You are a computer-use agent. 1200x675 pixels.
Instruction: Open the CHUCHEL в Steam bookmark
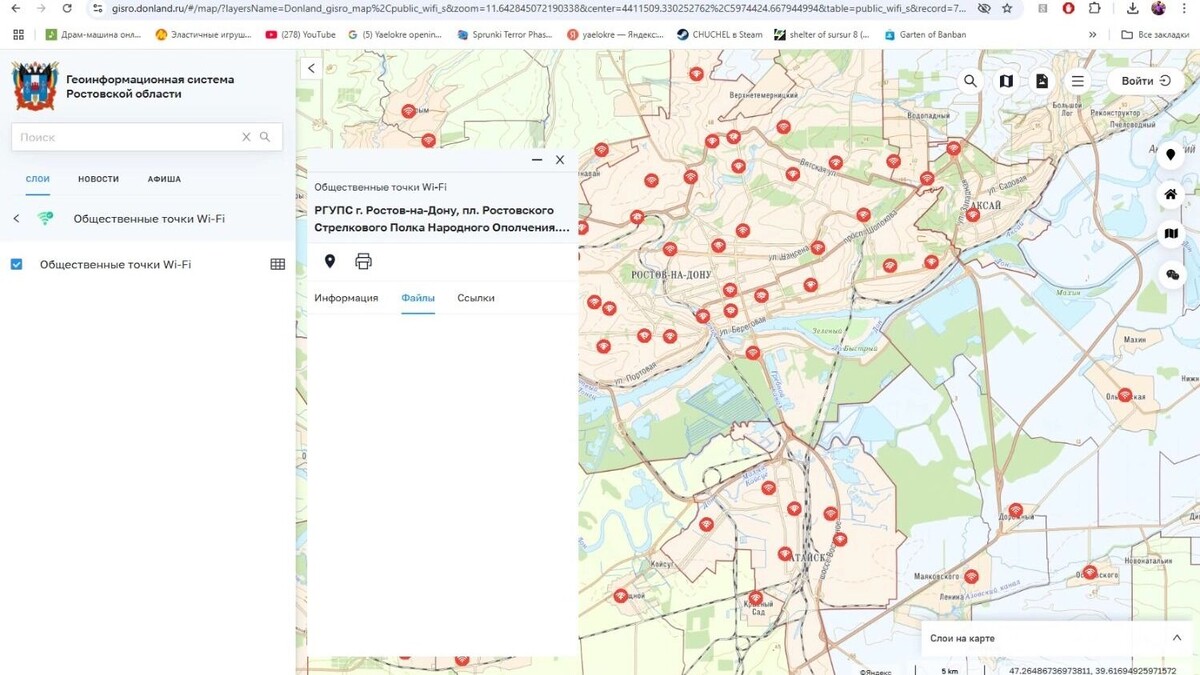click(719, 34)
